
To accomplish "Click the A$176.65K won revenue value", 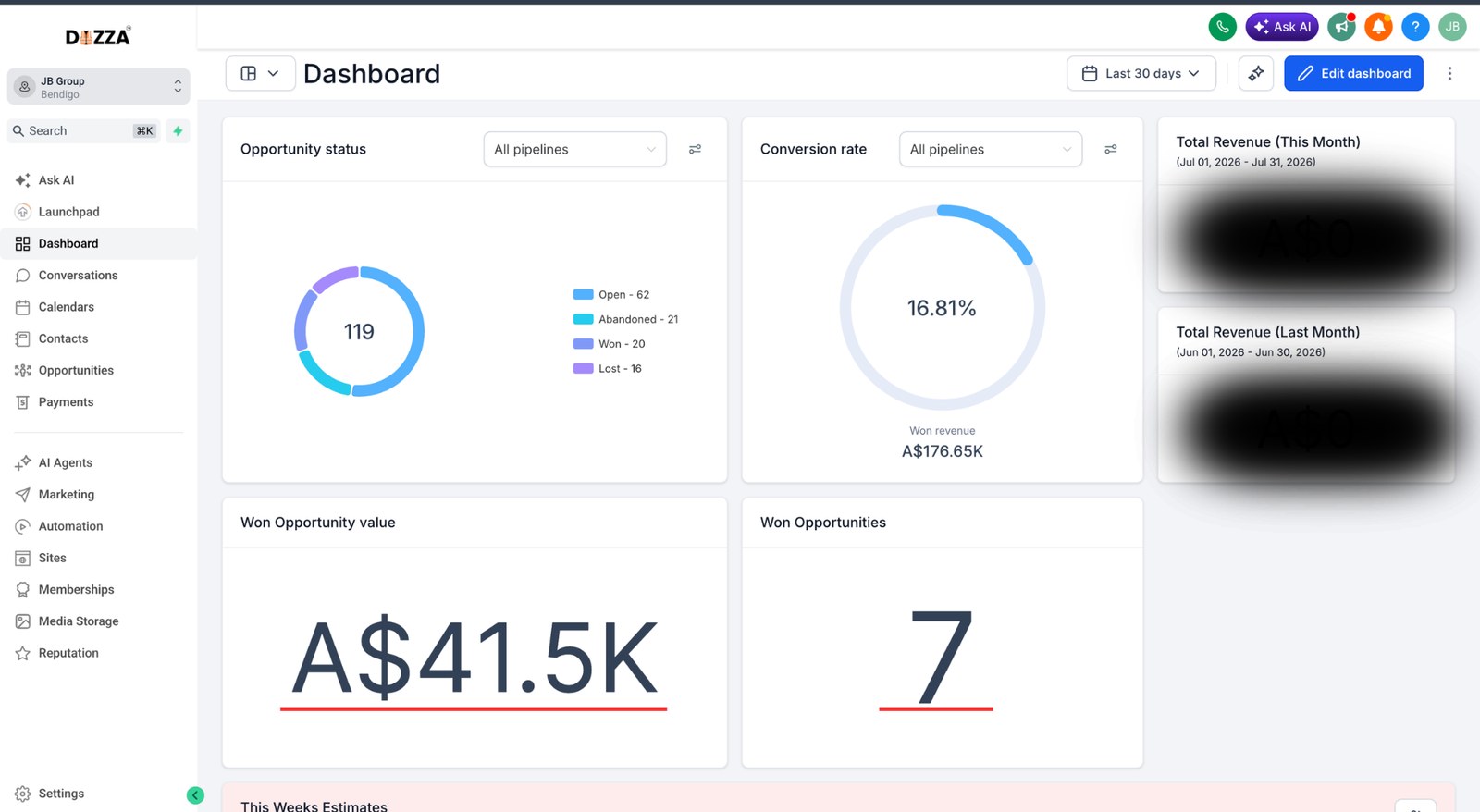I will pyautogui.click(x=943, y=451).
